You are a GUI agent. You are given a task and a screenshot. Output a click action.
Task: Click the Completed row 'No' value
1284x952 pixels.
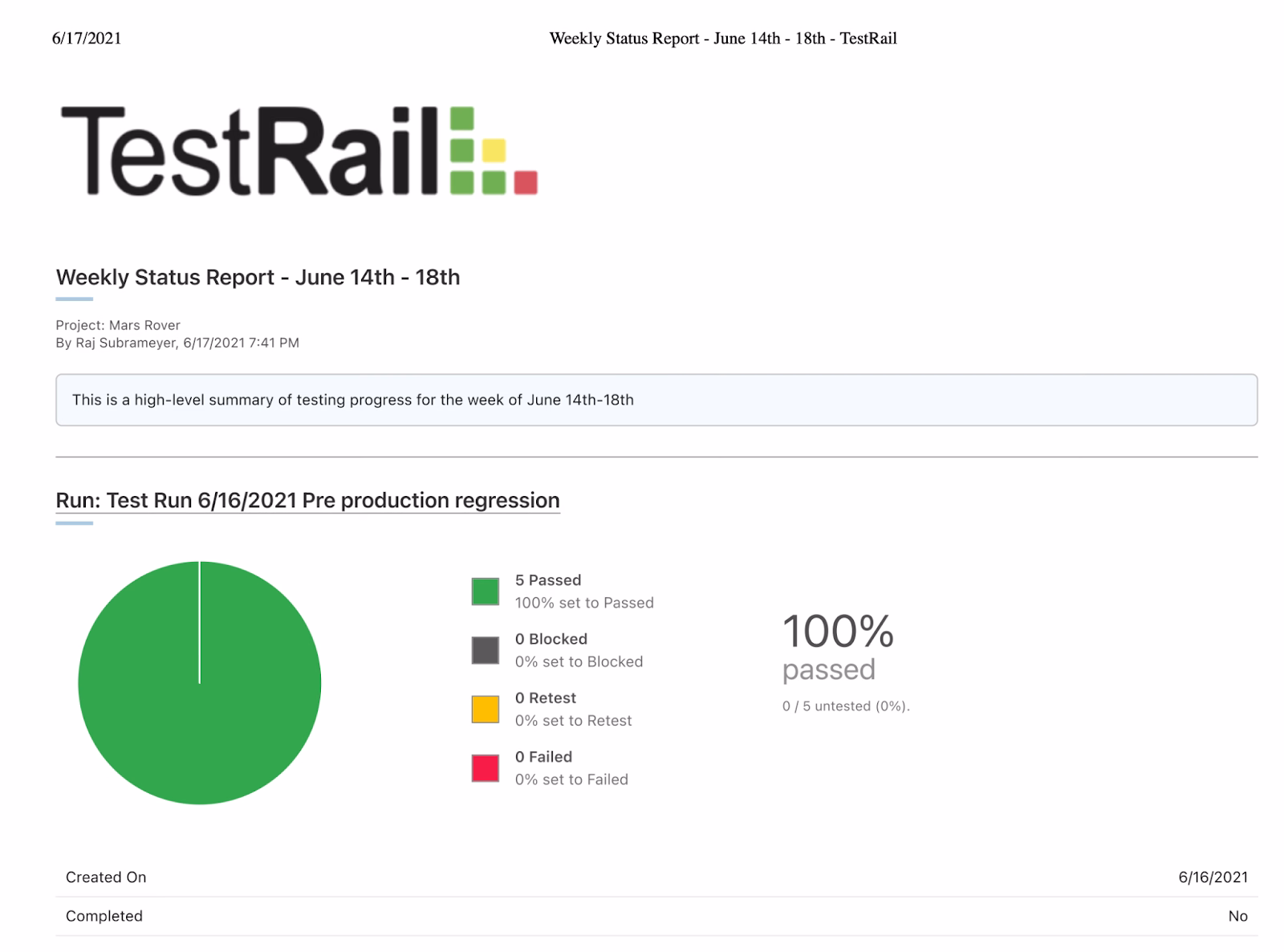(x=1237, y=916)
